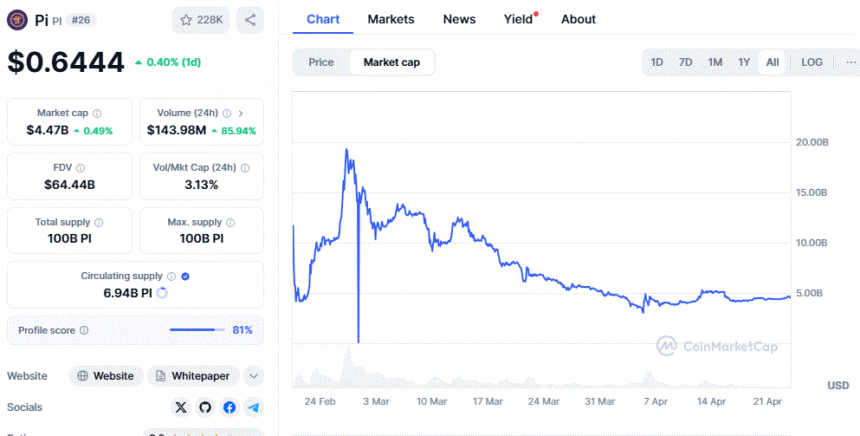Click the 6.94B PI circulating supply

tap(128, 293)
